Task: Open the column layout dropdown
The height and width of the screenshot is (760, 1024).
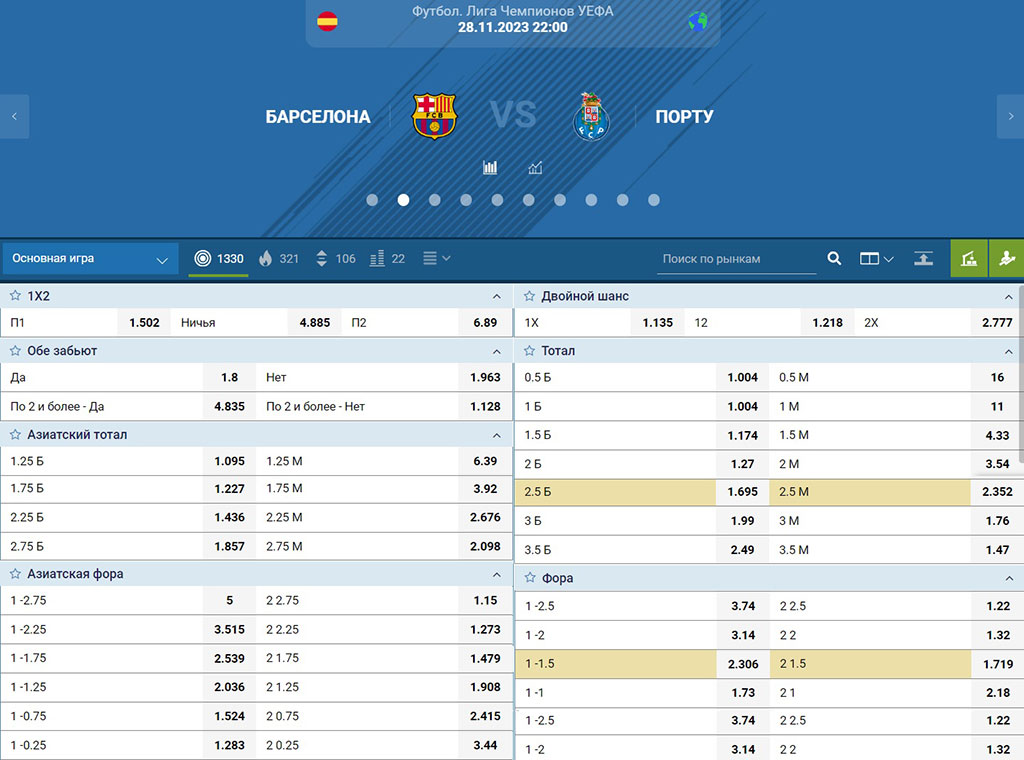Action: (876, 259)
